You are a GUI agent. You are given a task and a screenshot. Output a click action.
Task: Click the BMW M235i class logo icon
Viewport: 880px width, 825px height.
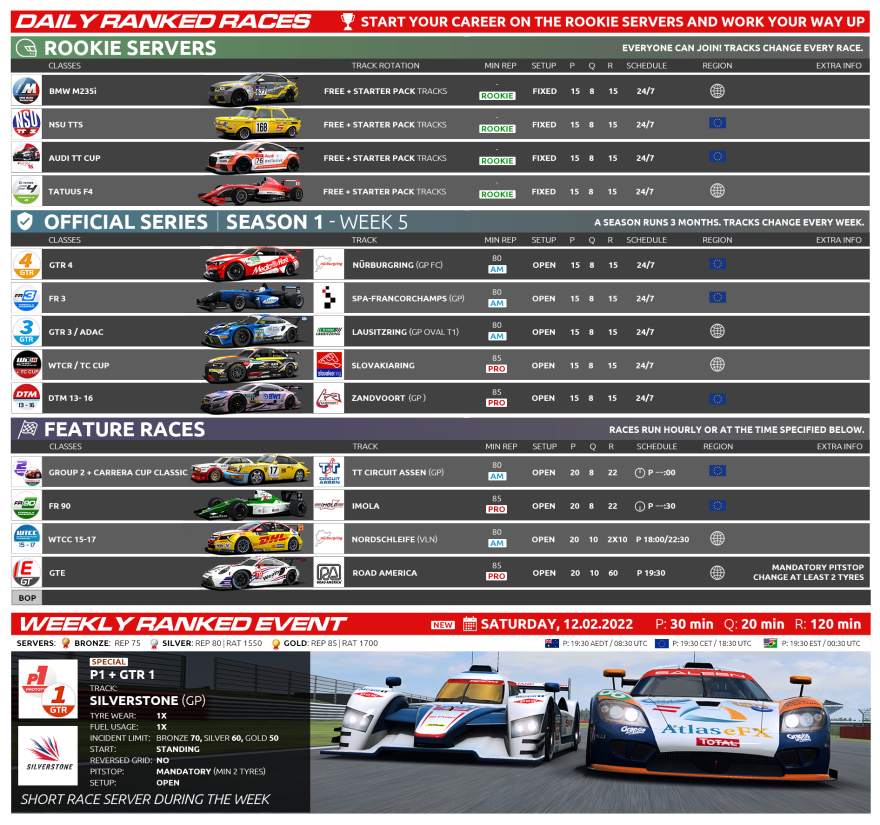(26, 91)
